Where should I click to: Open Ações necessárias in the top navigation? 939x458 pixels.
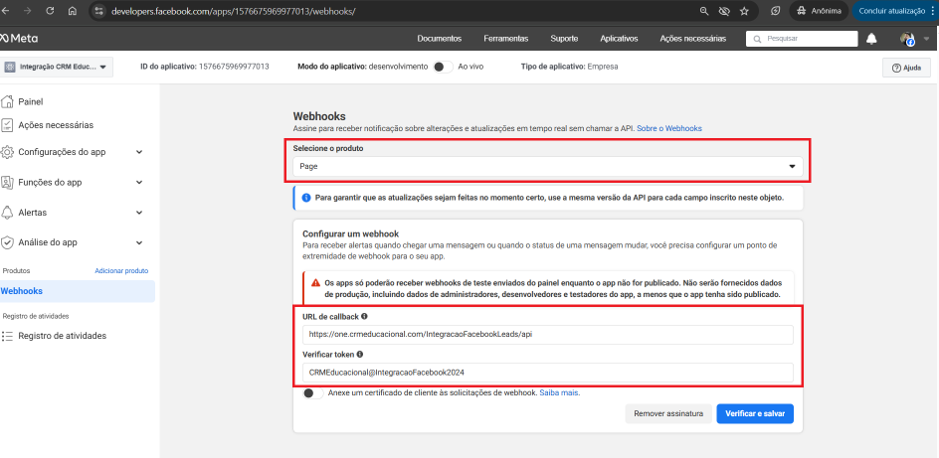pyautogui.click(x=693, y=38)
